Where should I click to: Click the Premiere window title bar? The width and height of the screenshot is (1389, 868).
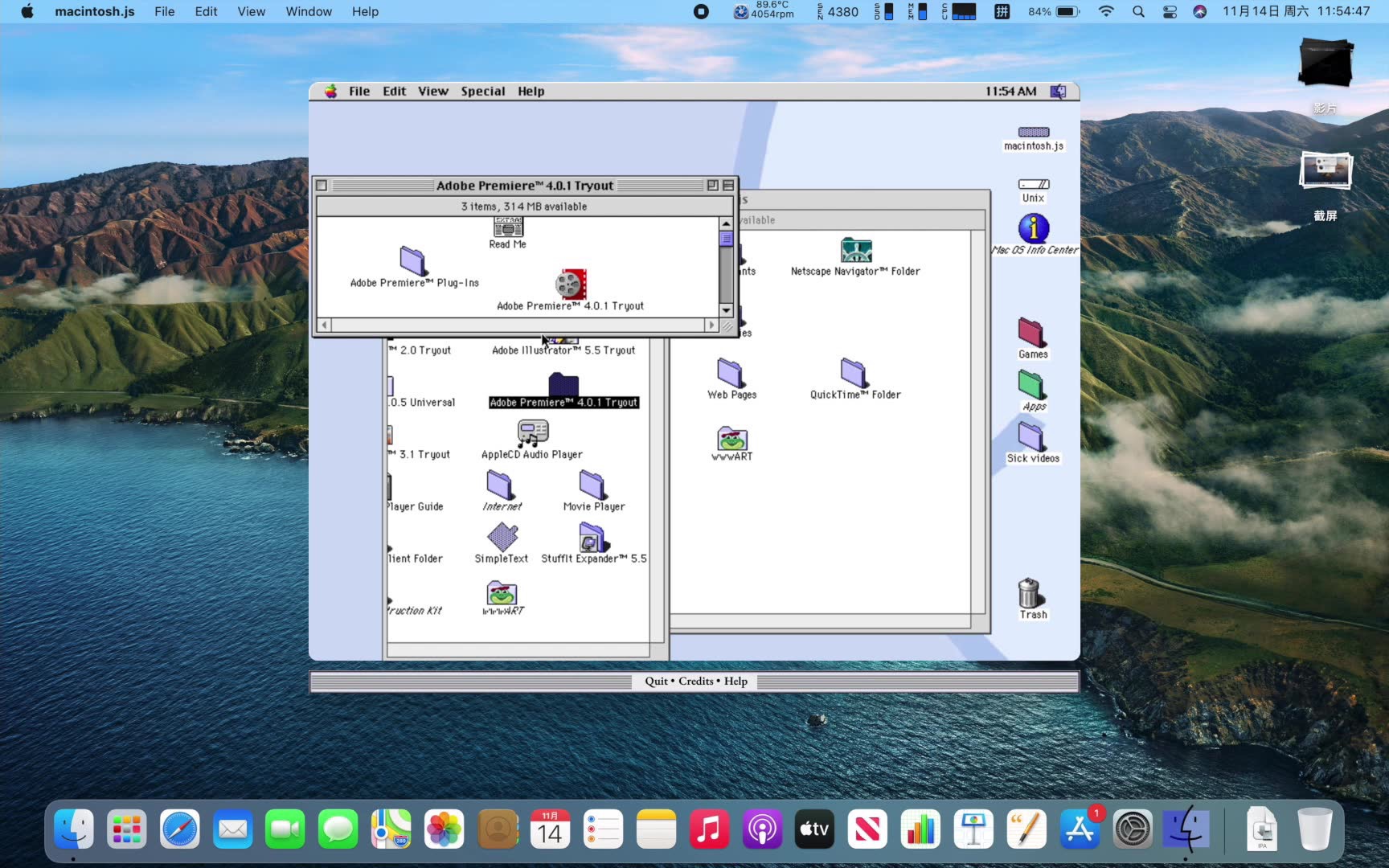tap(525, 186)
